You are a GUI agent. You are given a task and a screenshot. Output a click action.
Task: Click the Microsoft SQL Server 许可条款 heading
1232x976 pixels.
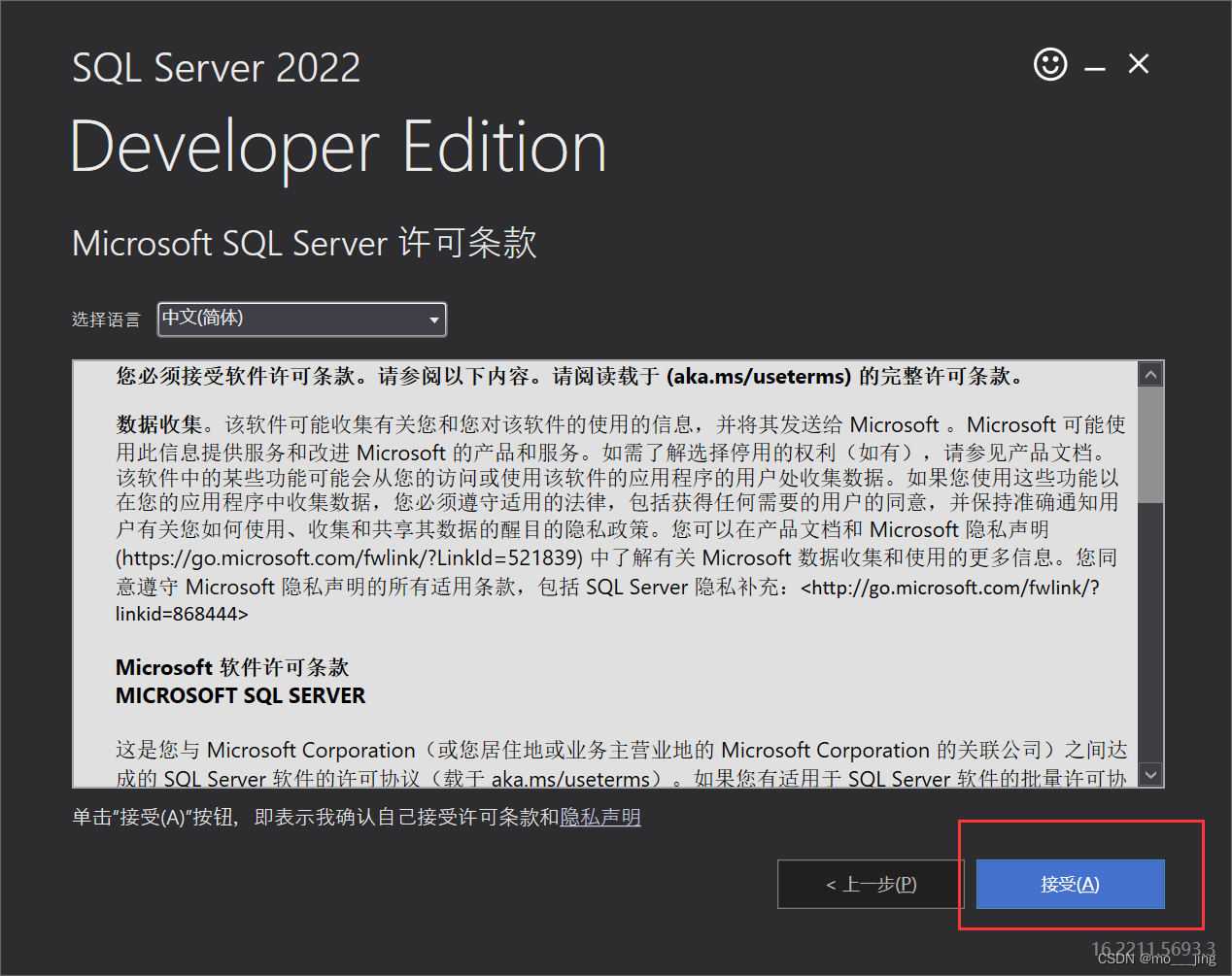click(x=304, y=243)
